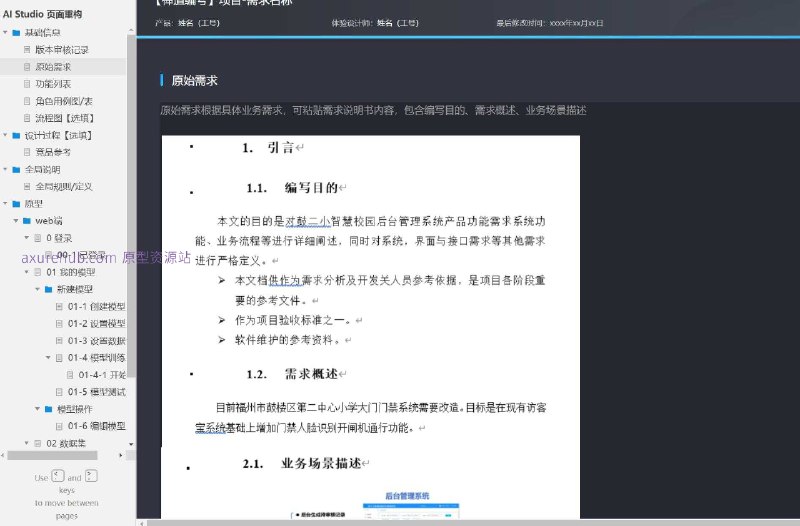Viewport: 800px width, 526px height.
Task: Click the folder icon beside 设计过程【选填】
Action: (x=16, y=135)
